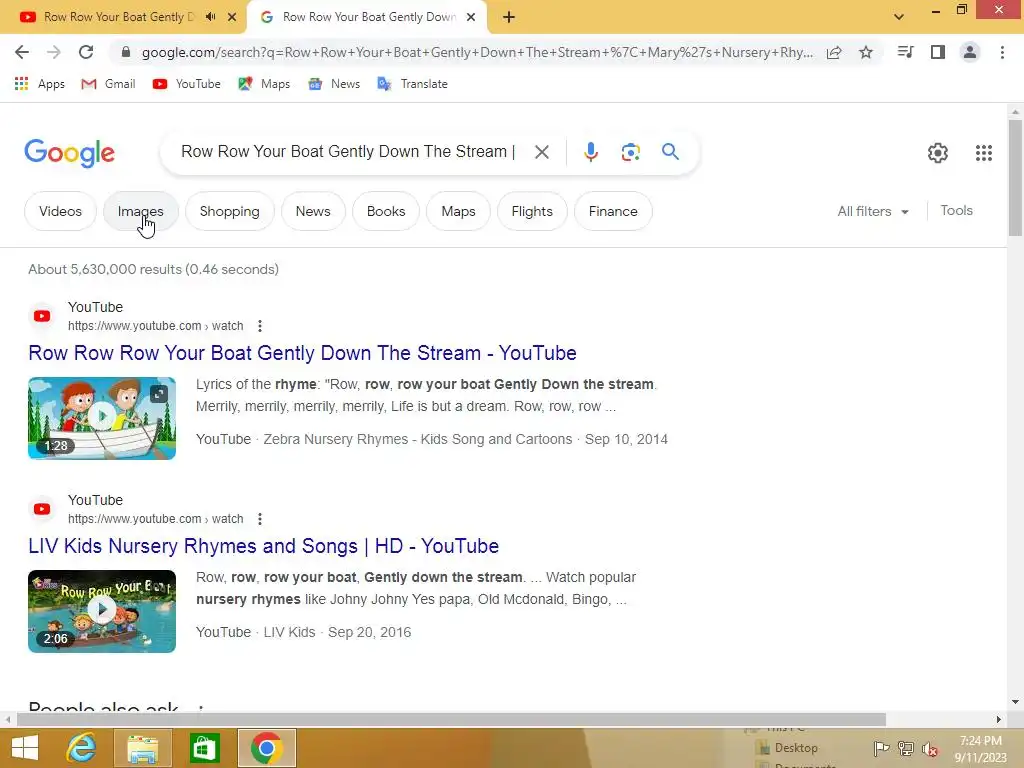1024x768 pixels.
Task: Open Apps bookmark shortcut
Action: (x=39, y=84)
